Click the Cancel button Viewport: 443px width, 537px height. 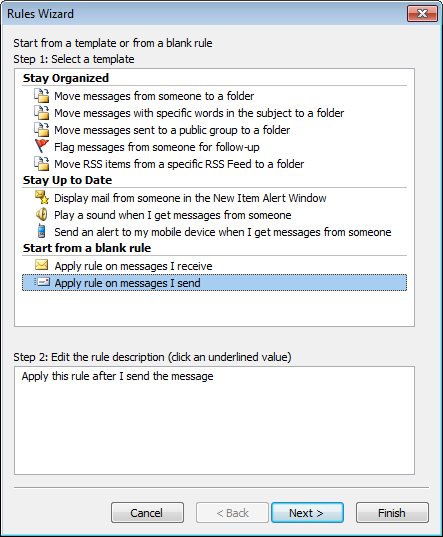click(x=147, y=513)
